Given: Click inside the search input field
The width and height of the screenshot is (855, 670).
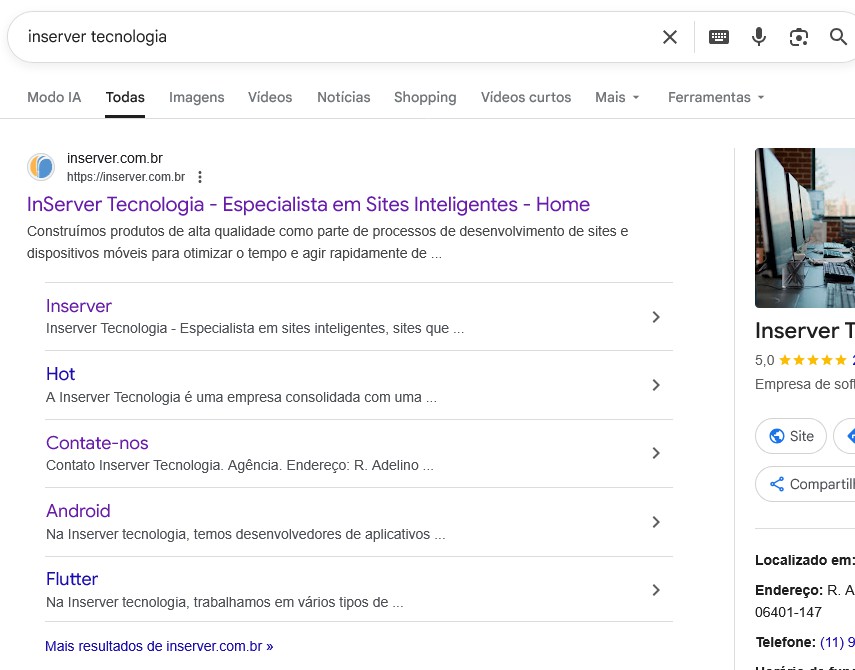Looking at the screenshot, I should click(300, 37).
